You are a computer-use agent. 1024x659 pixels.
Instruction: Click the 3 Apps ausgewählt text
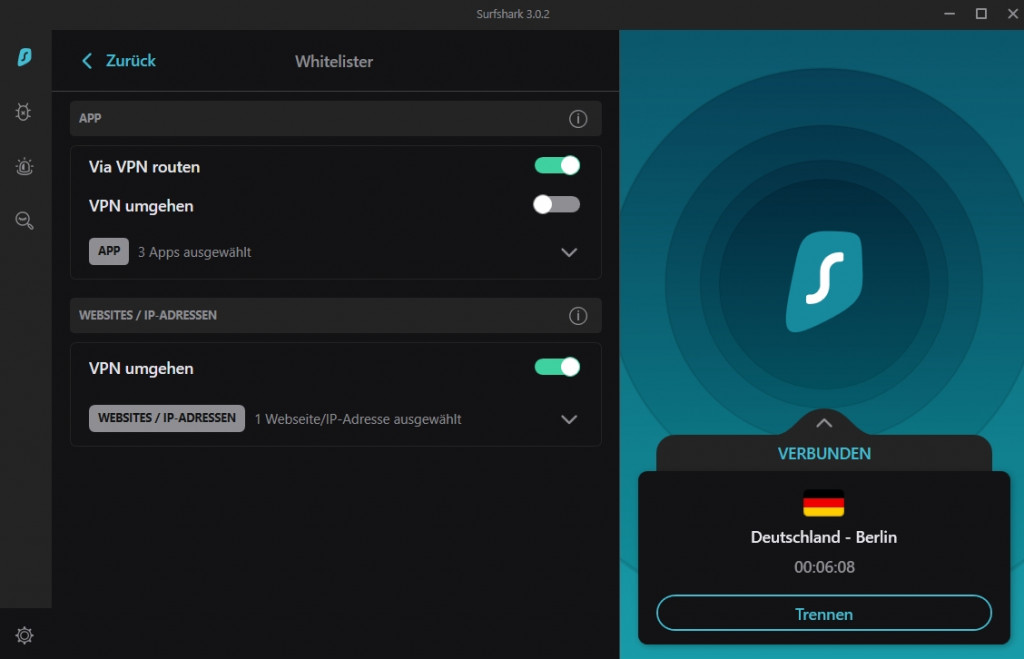194,252
